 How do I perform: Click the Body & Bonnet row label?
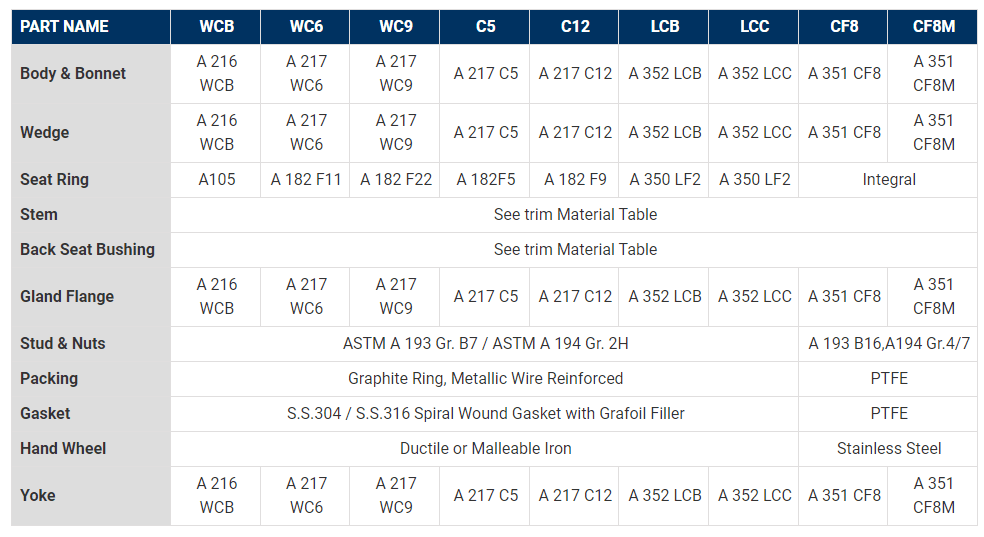point(73,73)
